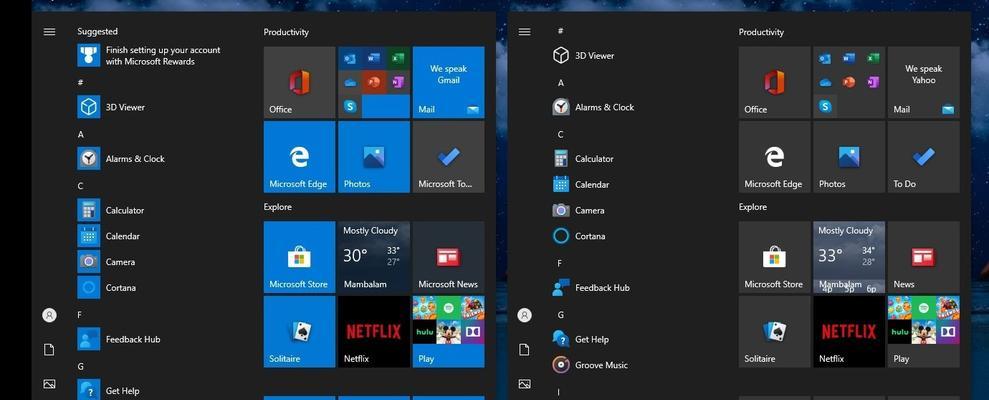Open Documents icon in left Start menu rail
Image resolution: width=989 pixels, height=400 pixels.
click(x=49, y=350)
